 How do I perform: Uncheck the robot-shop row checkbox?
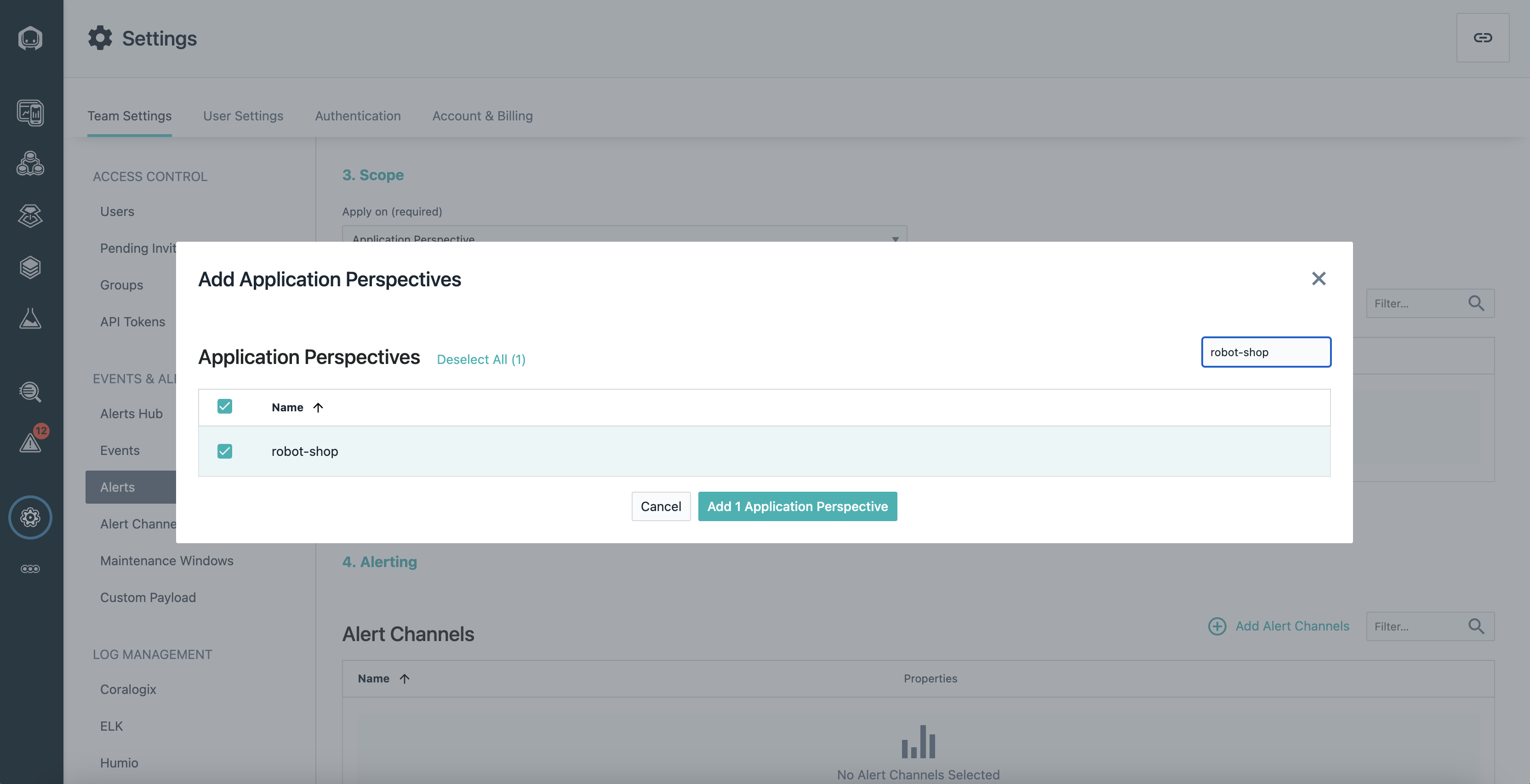[x=224, y=451]
